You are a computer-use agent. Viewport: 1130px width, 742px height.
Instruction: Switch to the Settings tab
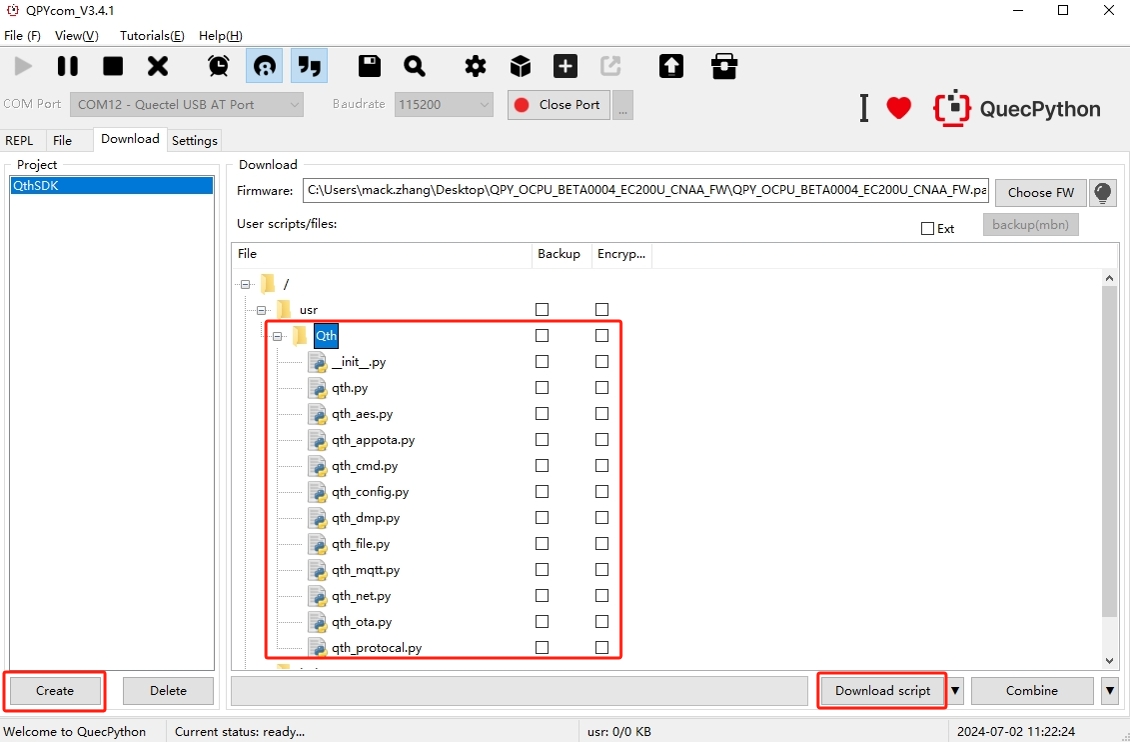(x=195, y=140)
